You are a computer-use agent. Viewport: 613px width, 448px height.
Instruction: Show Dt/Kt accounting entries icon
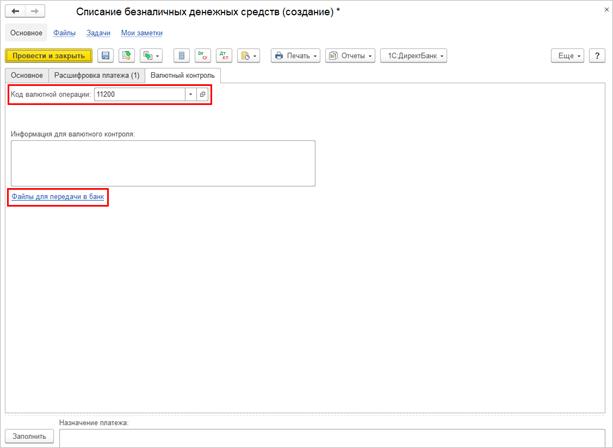(x=203, y=56)
